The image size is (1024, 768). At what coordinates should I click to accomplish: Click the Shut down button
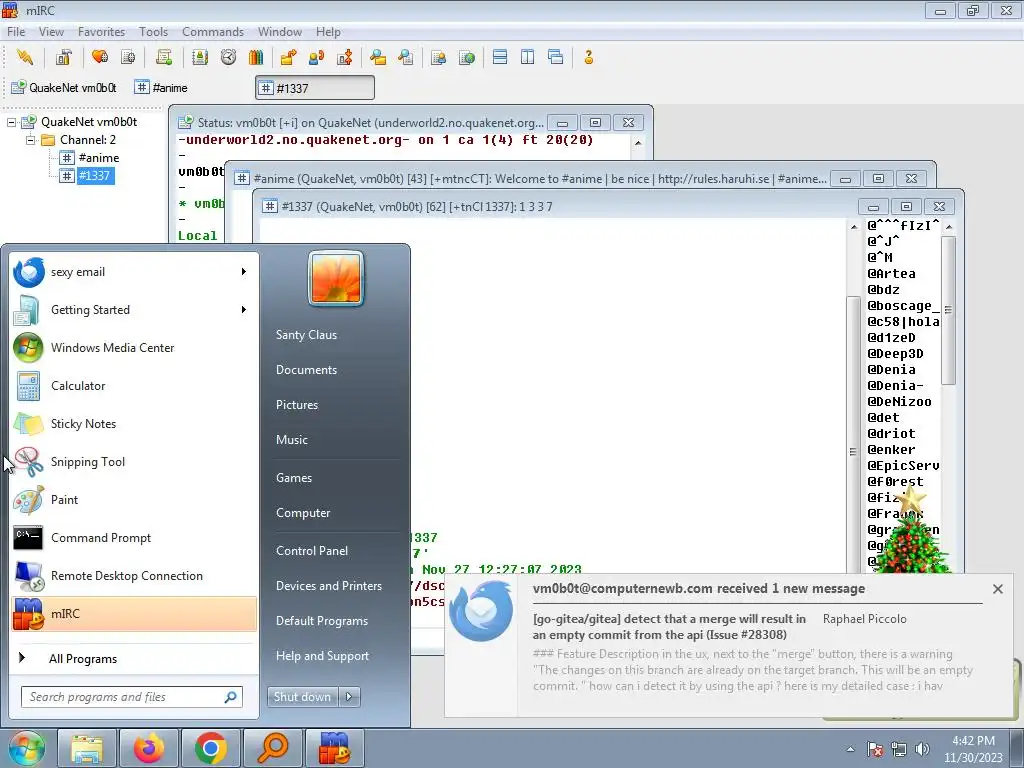pyautogui.click(x=303, y=697)
